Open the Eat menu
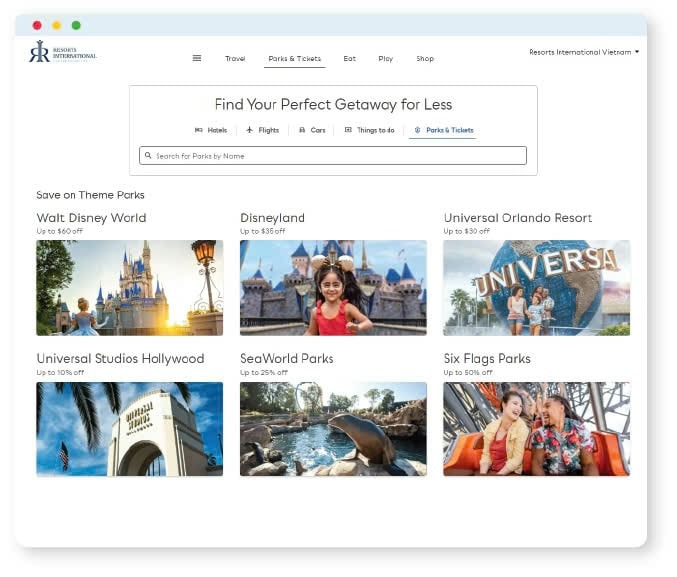677x577 pixels. pos(350,58)
